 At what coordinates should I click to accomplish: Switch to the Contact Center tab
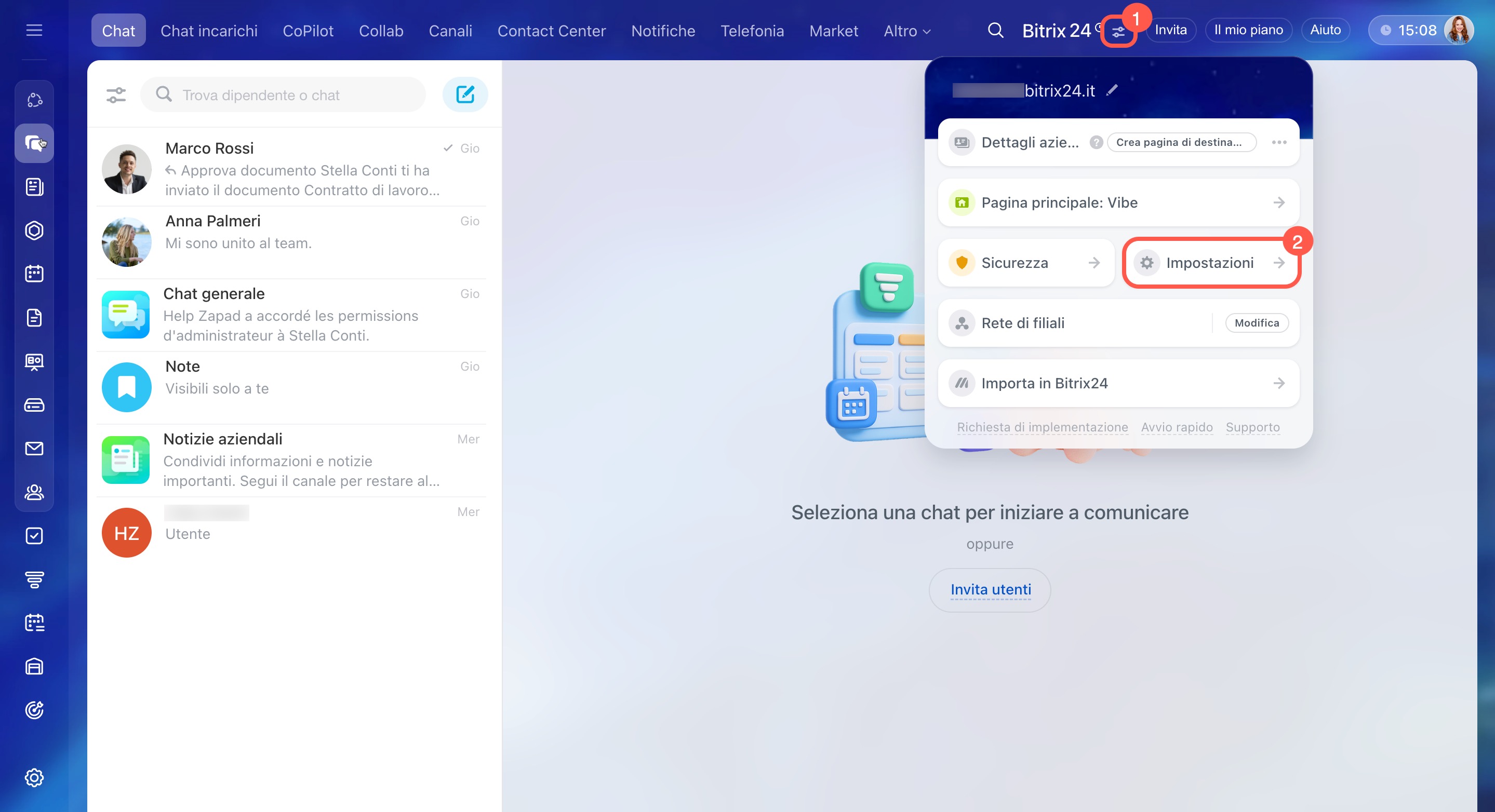point(551,31)
